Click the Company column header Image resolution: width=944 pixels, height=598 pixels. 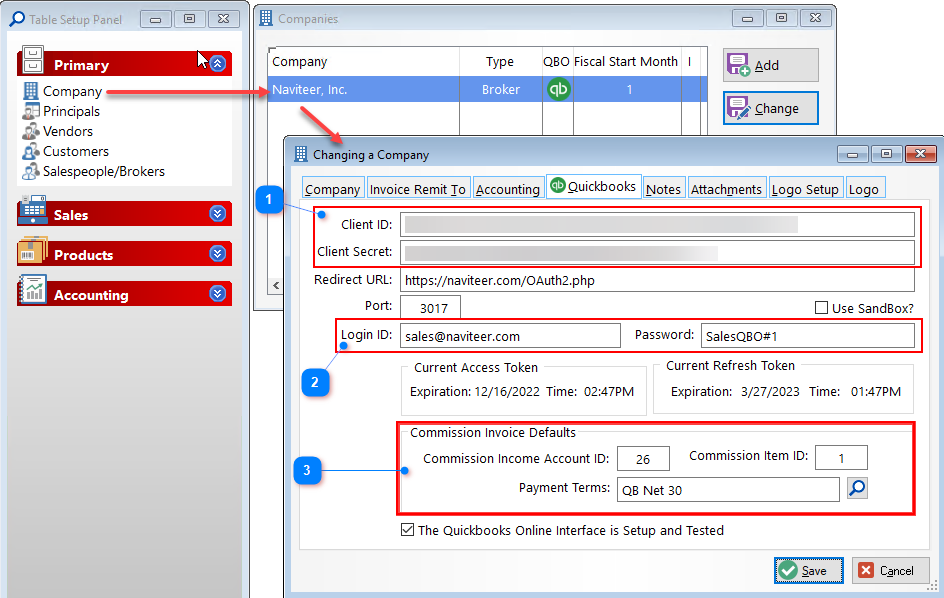(x=364, y=61)
